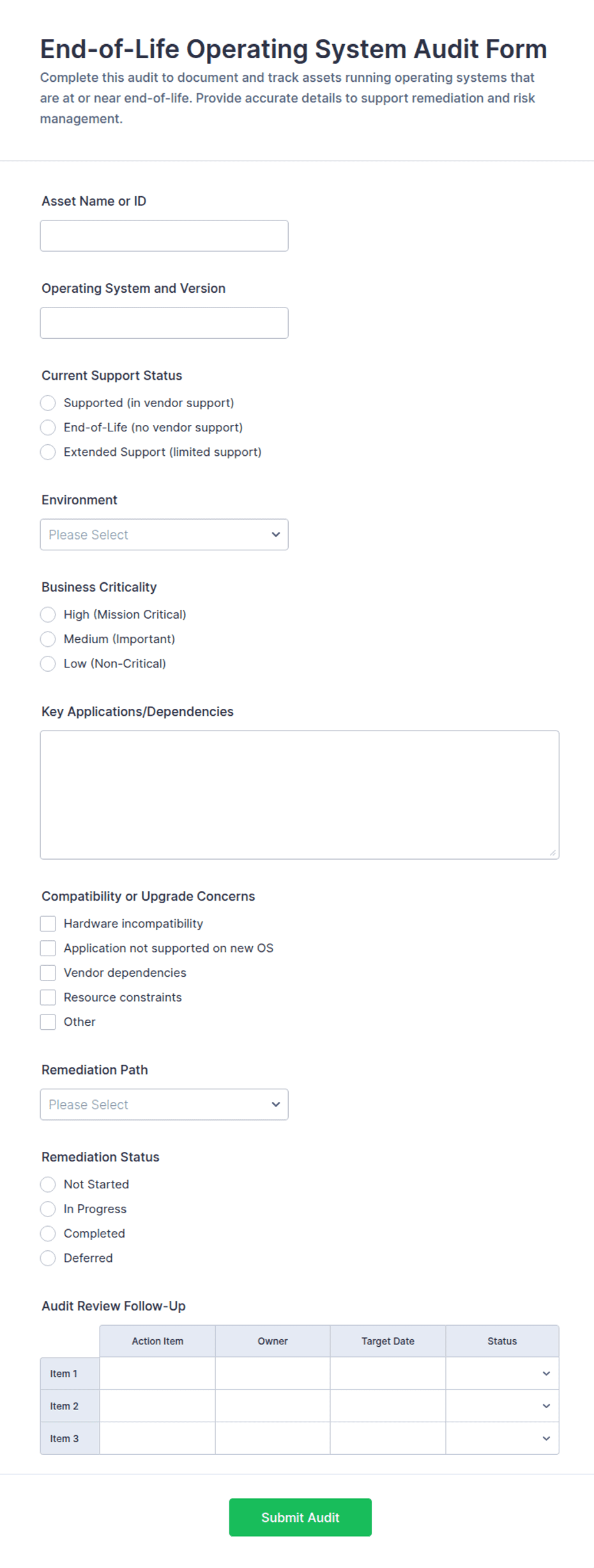Tick Application not supported on new OS

pos(48,948)
